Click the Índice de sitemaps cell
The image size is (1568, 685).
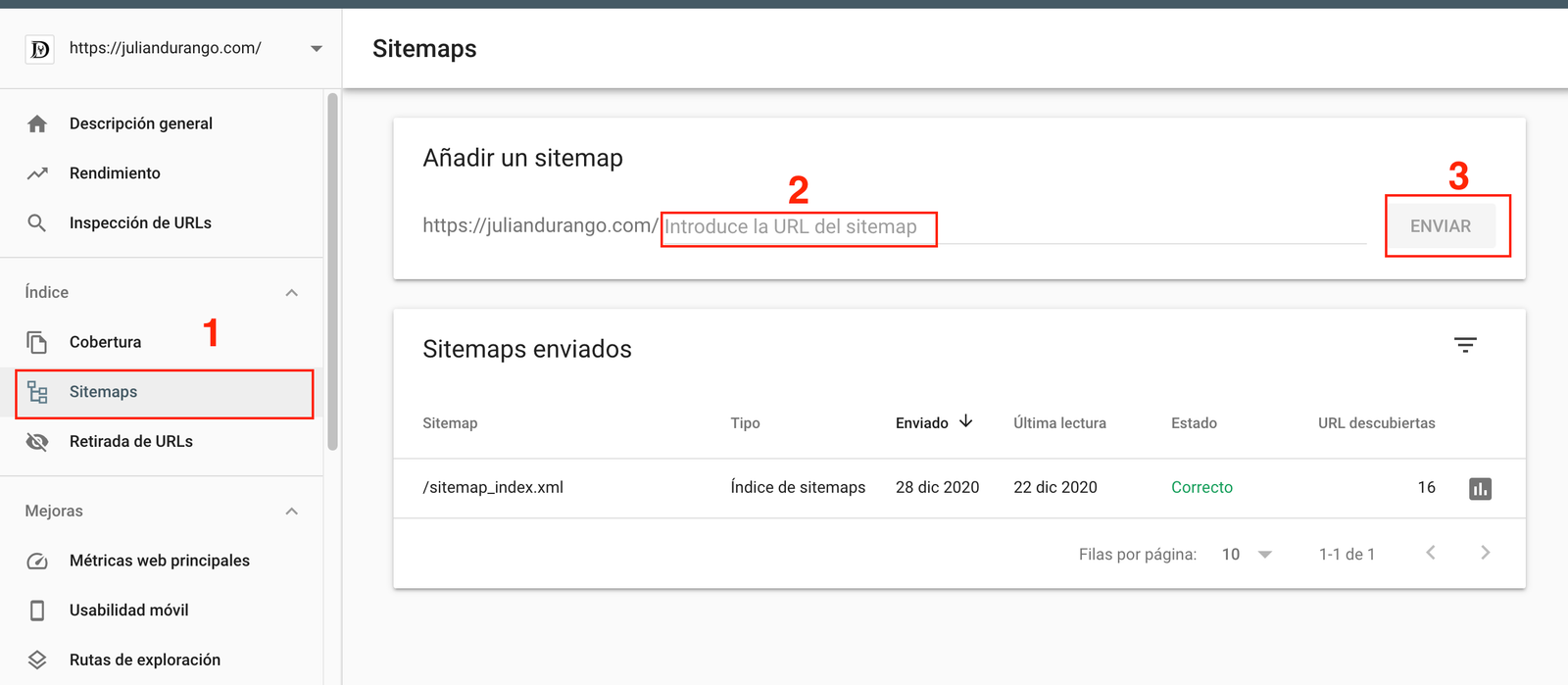[x=798, y=488]
